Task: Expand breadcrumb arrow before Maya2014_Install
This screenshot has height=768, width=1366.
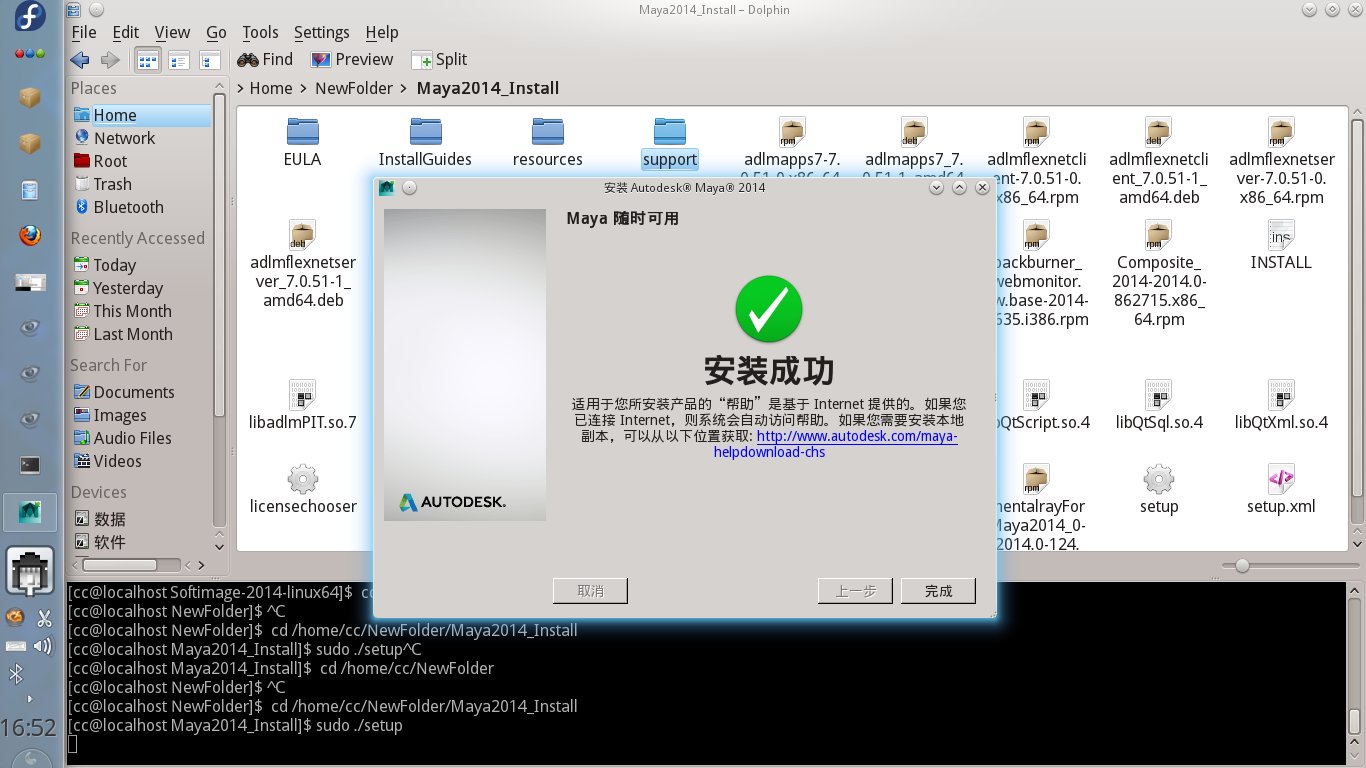Action: click(x=404, y=89)
